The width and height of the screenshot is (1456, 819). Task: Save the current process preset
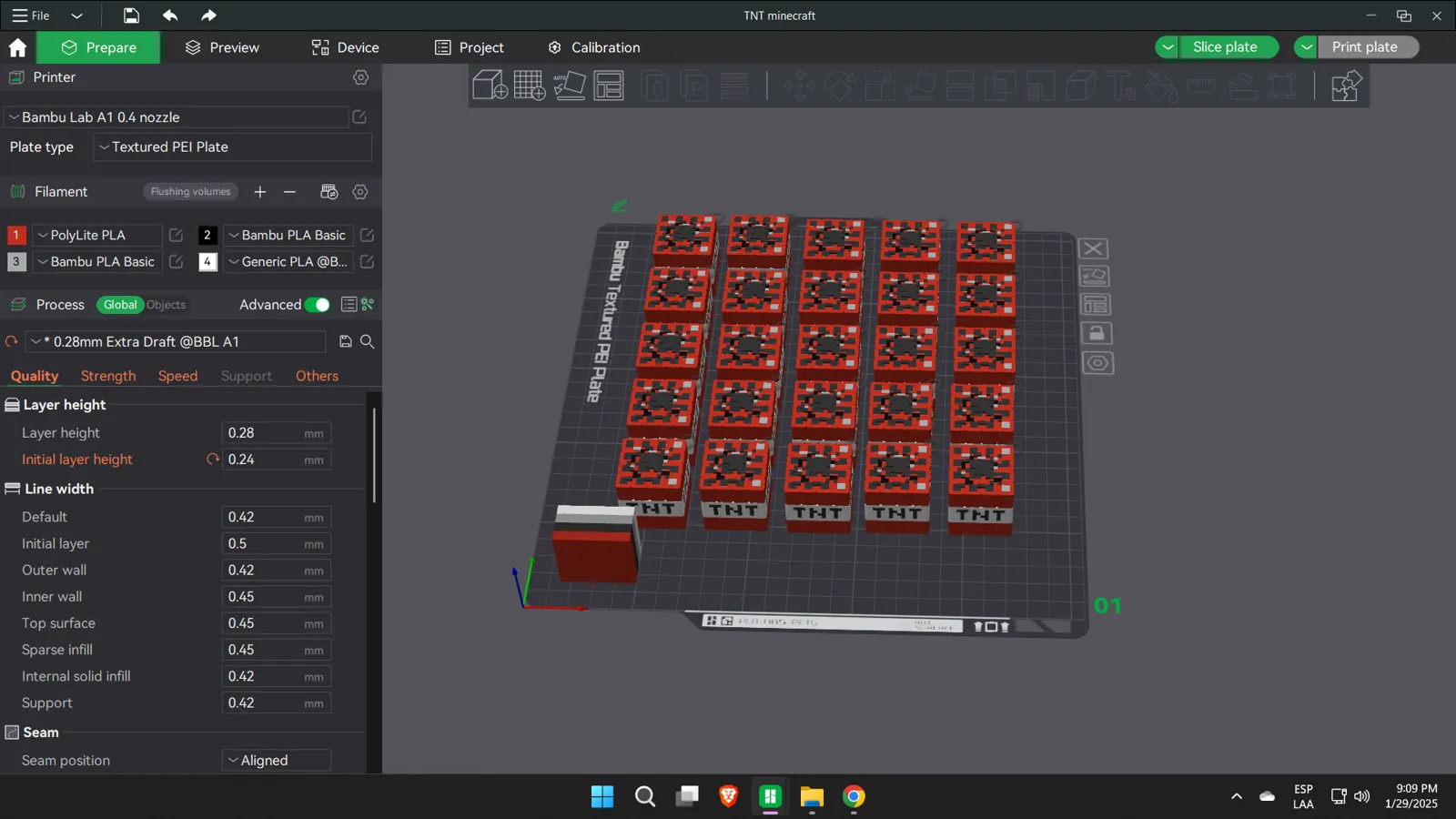(346, 341)
